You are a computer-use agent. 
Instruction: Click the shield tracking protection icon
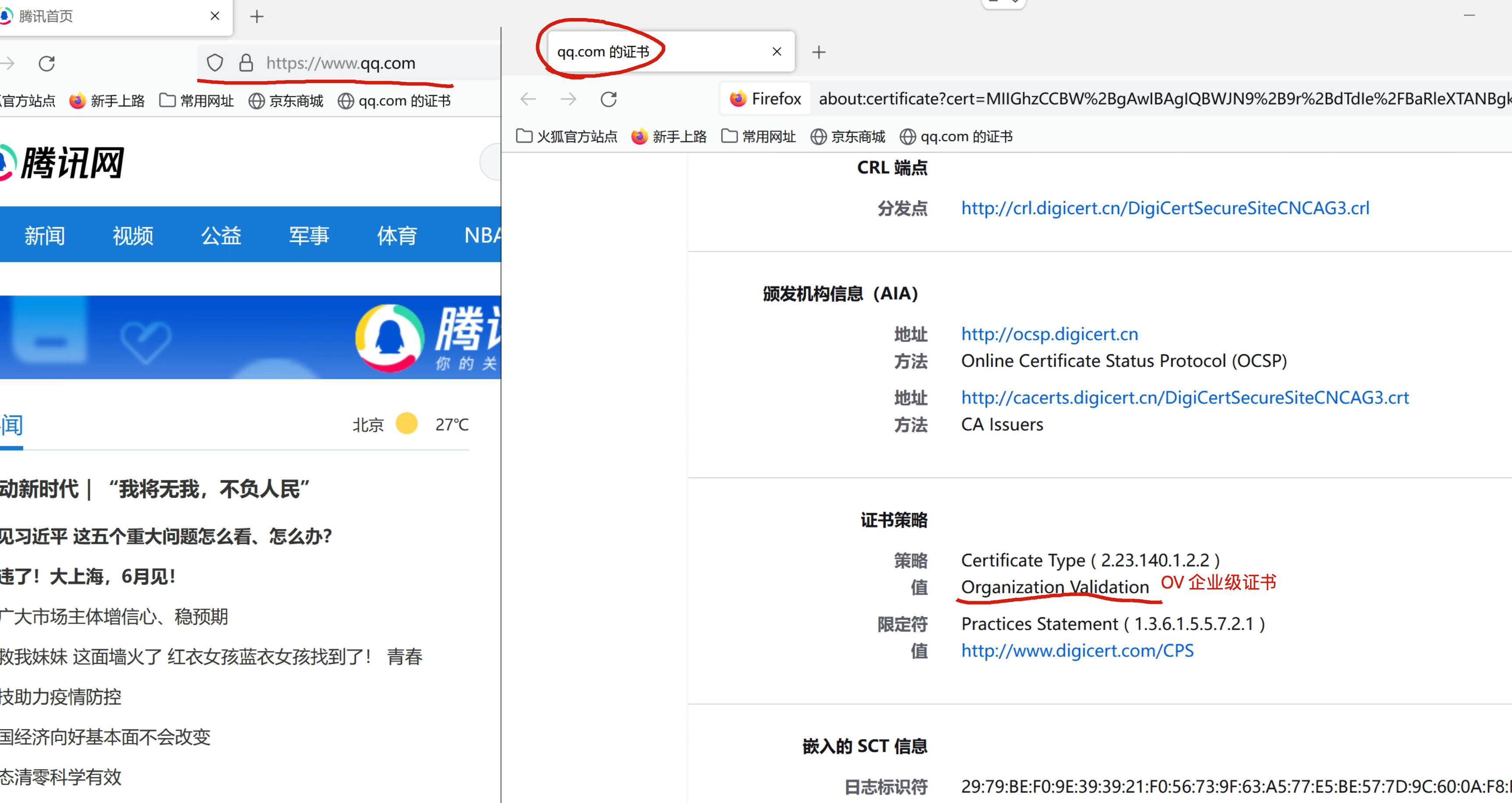click(x=215, y=63)
